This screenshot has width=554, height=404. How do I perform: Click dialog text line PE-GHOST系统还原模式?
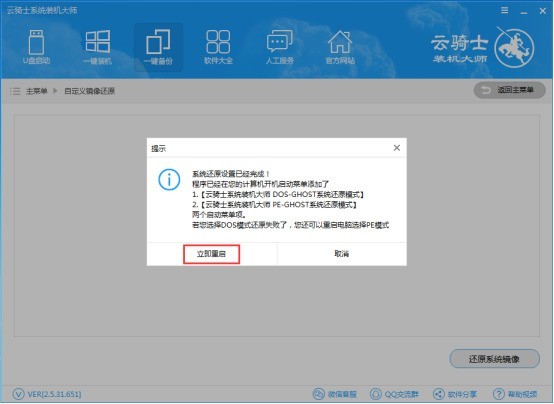coord(275,205)
